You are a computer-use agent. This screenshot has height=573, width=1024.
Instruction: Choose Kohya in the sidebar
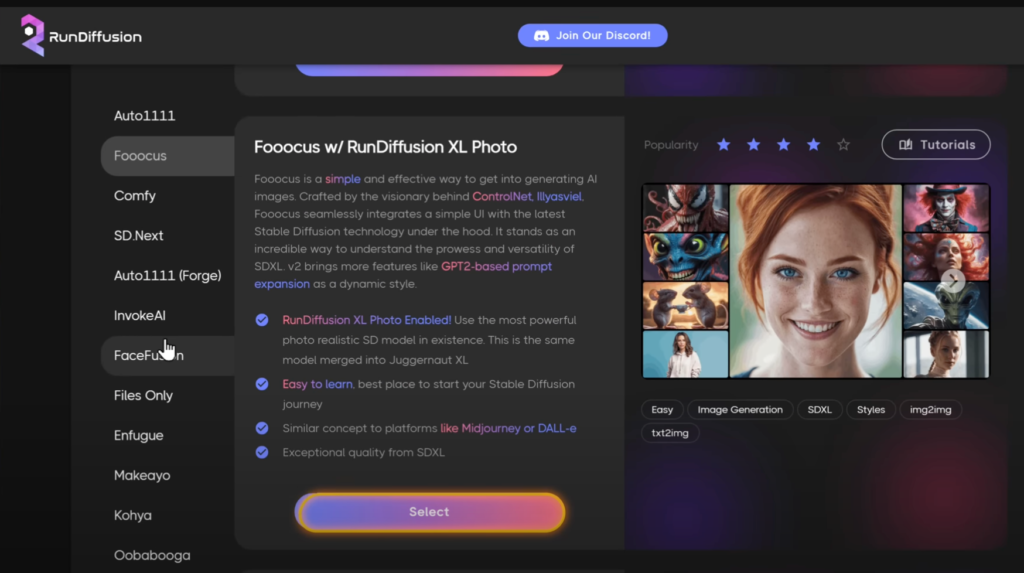click(167, 515)
